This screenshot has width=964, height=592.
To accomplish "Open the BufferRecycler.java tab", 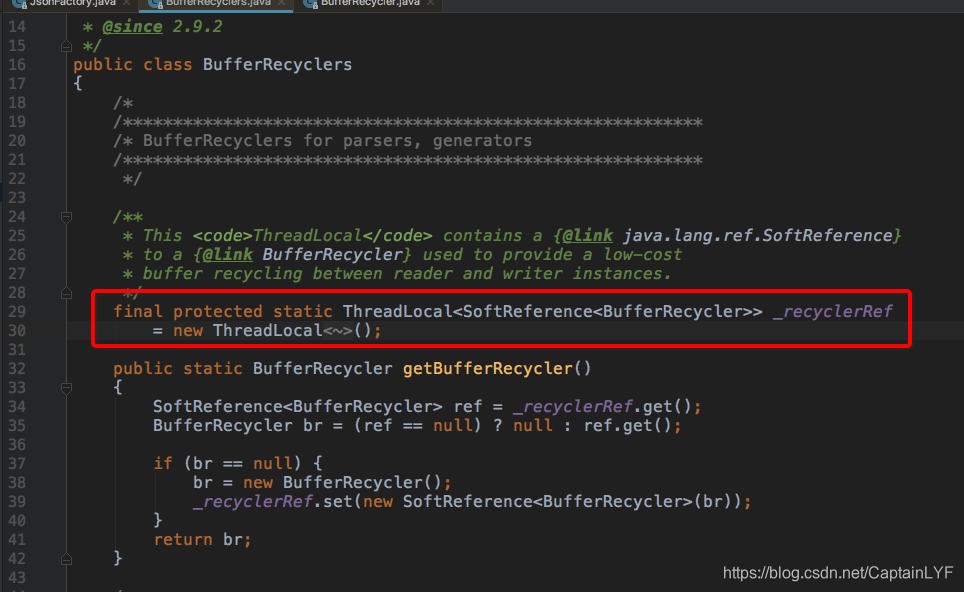I will pyautogui.click(x=370, y=3).
